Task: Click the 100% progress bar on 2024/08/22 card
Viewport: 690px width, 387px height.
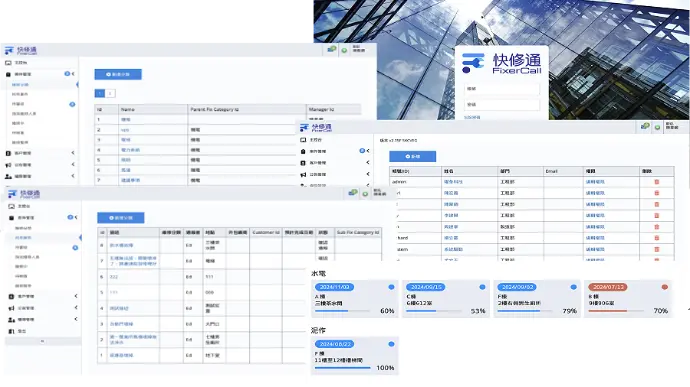Action: click(342, 368)
